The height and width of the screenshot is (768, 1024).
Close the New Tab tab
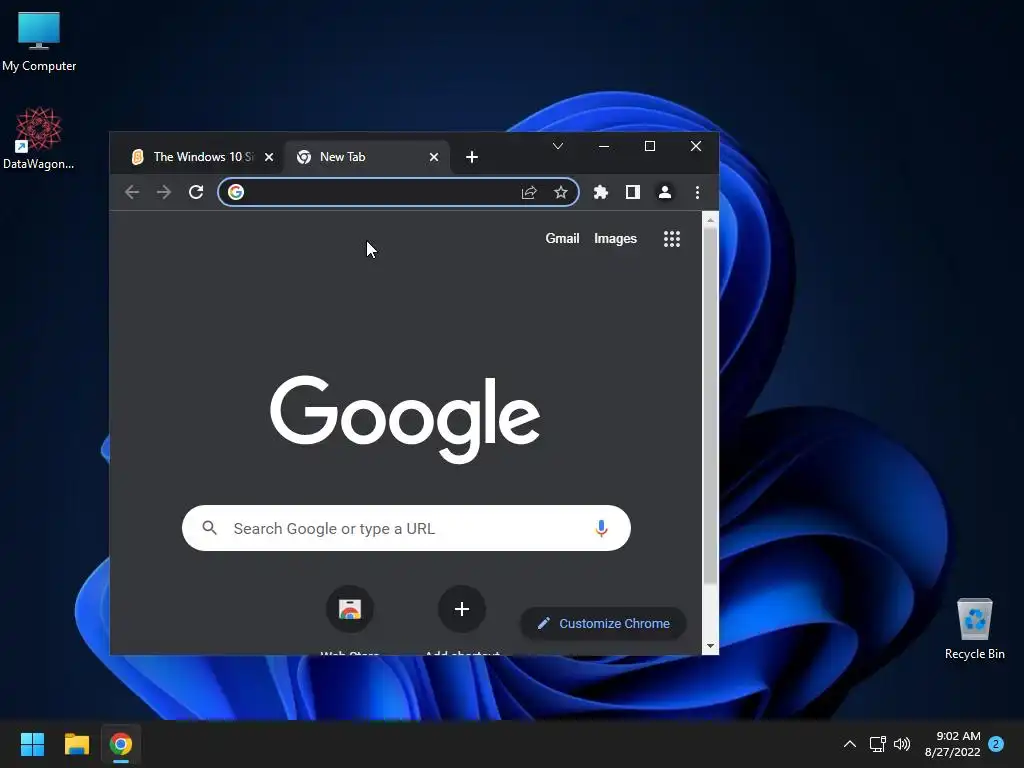(434, 157)
